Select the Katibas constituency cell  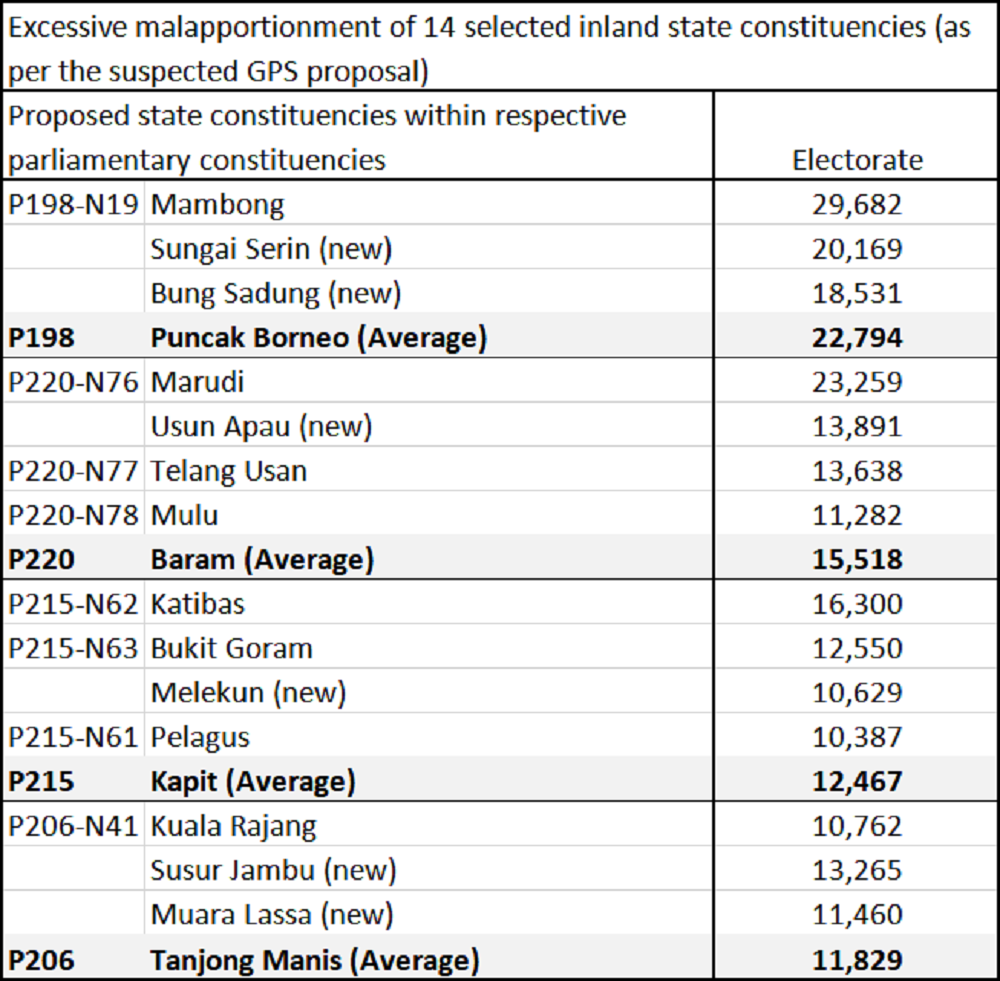tap(197, 604)
